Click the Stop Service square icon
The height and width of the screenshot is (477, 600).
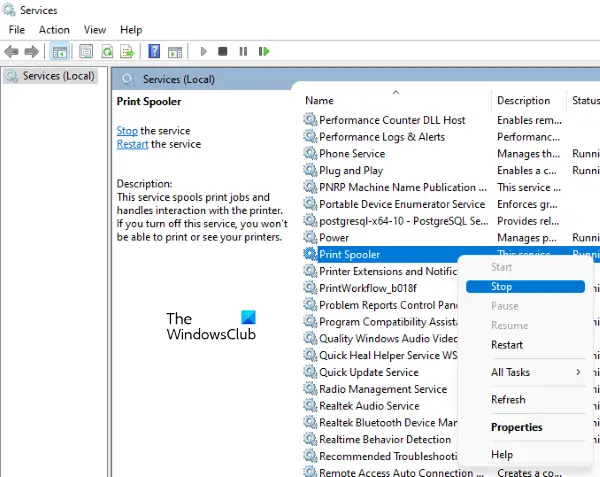[x=222, y=51]
